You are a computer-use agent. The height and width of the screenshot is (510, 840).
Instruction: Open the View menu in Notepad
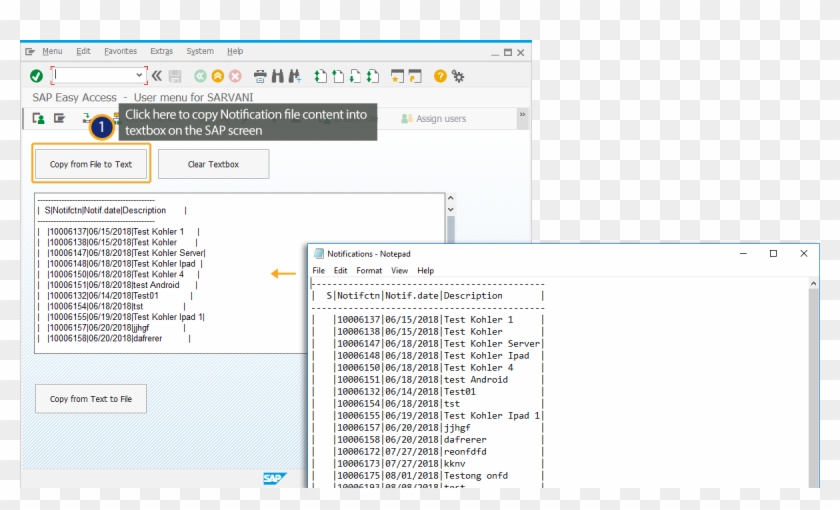pos(399,271)
